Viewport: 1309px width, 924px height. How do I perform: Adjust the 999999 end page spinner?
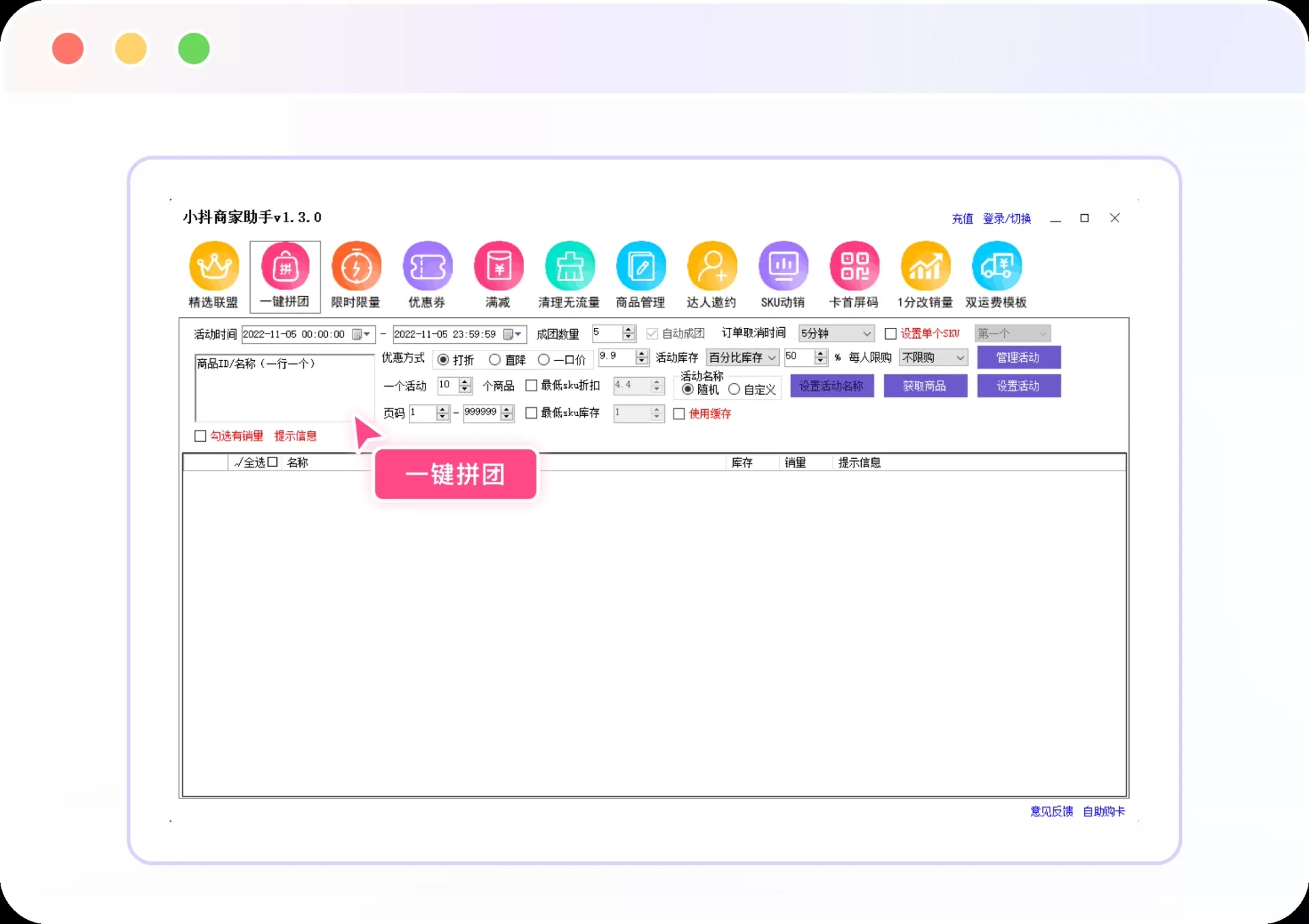click(x=507, y=413)
